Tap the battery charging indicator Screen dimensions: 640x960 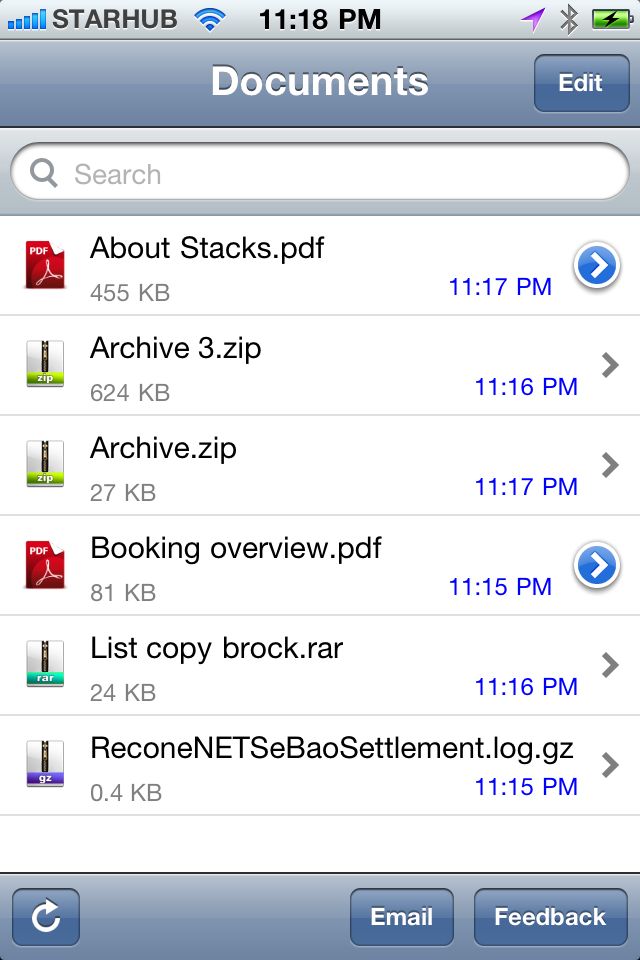(x=612, y=20)
